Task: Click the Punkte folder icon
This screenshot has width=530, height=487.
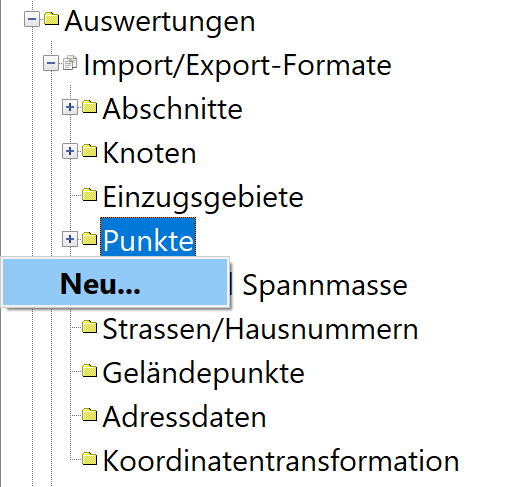Action: 90,239
